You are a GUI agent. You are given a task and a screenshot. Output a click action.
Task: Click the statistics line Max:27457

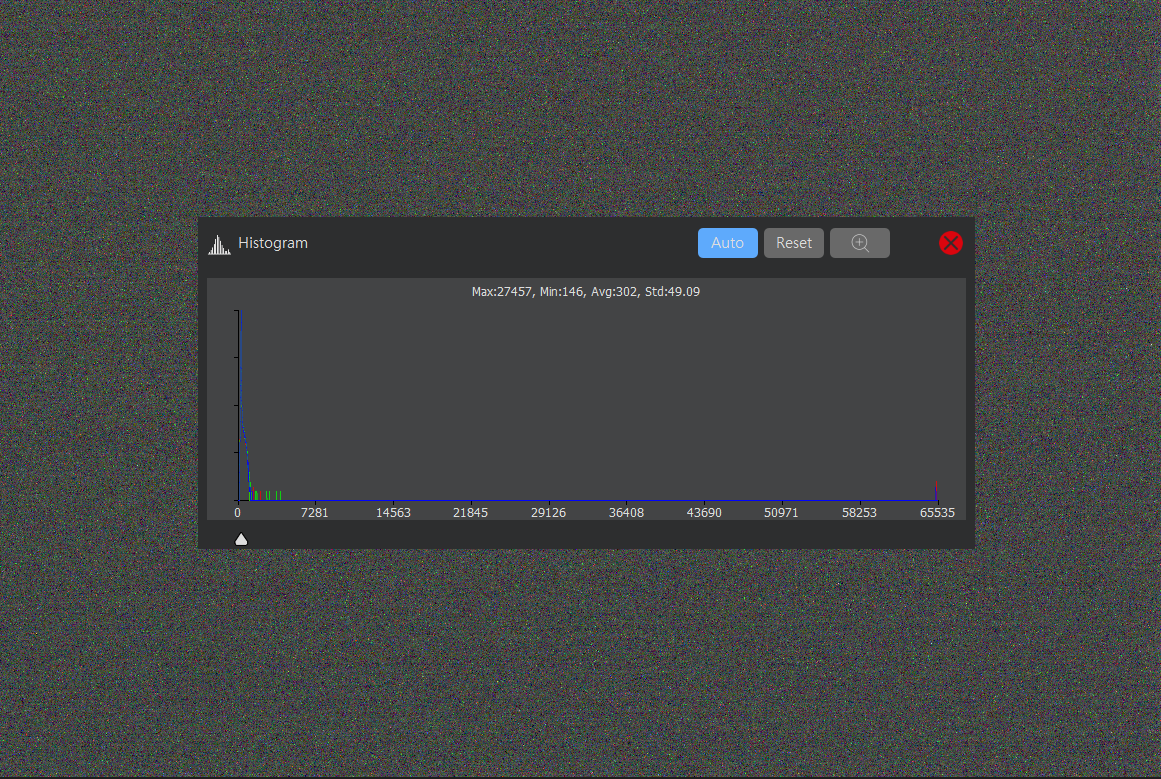[x=586, y=292]
